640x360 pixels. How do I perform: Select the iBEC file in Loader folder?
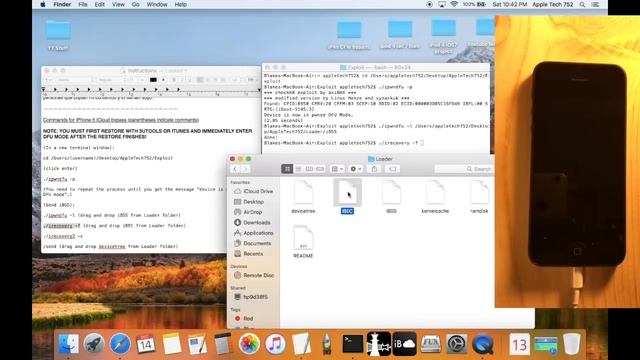(x=347, y=193)
